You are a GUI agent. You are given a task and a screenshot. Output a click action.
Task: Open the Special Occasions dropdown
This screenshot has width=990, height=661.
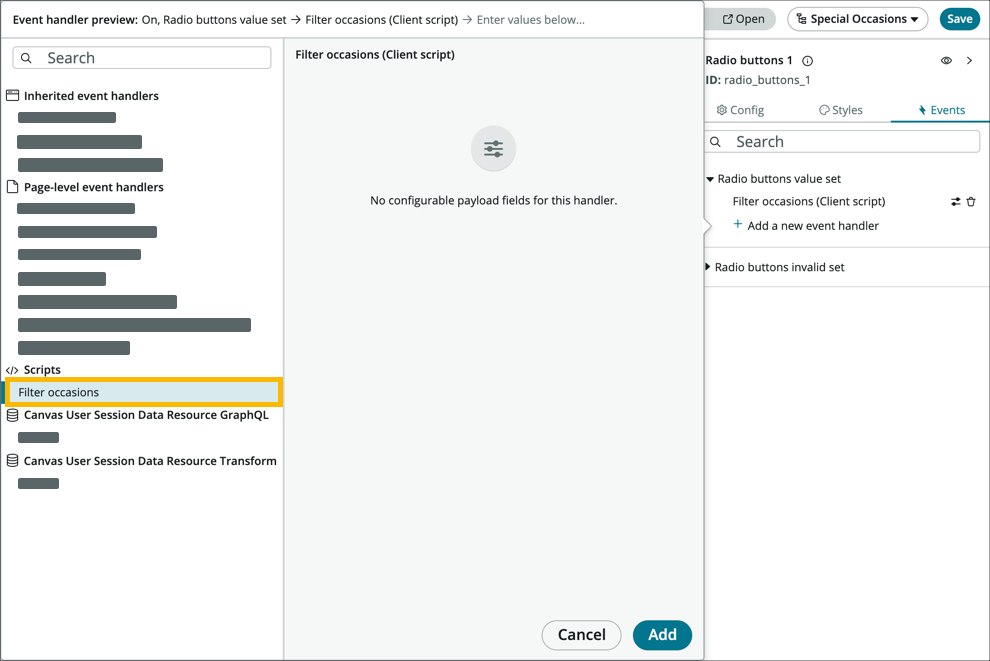click(857, 18)
